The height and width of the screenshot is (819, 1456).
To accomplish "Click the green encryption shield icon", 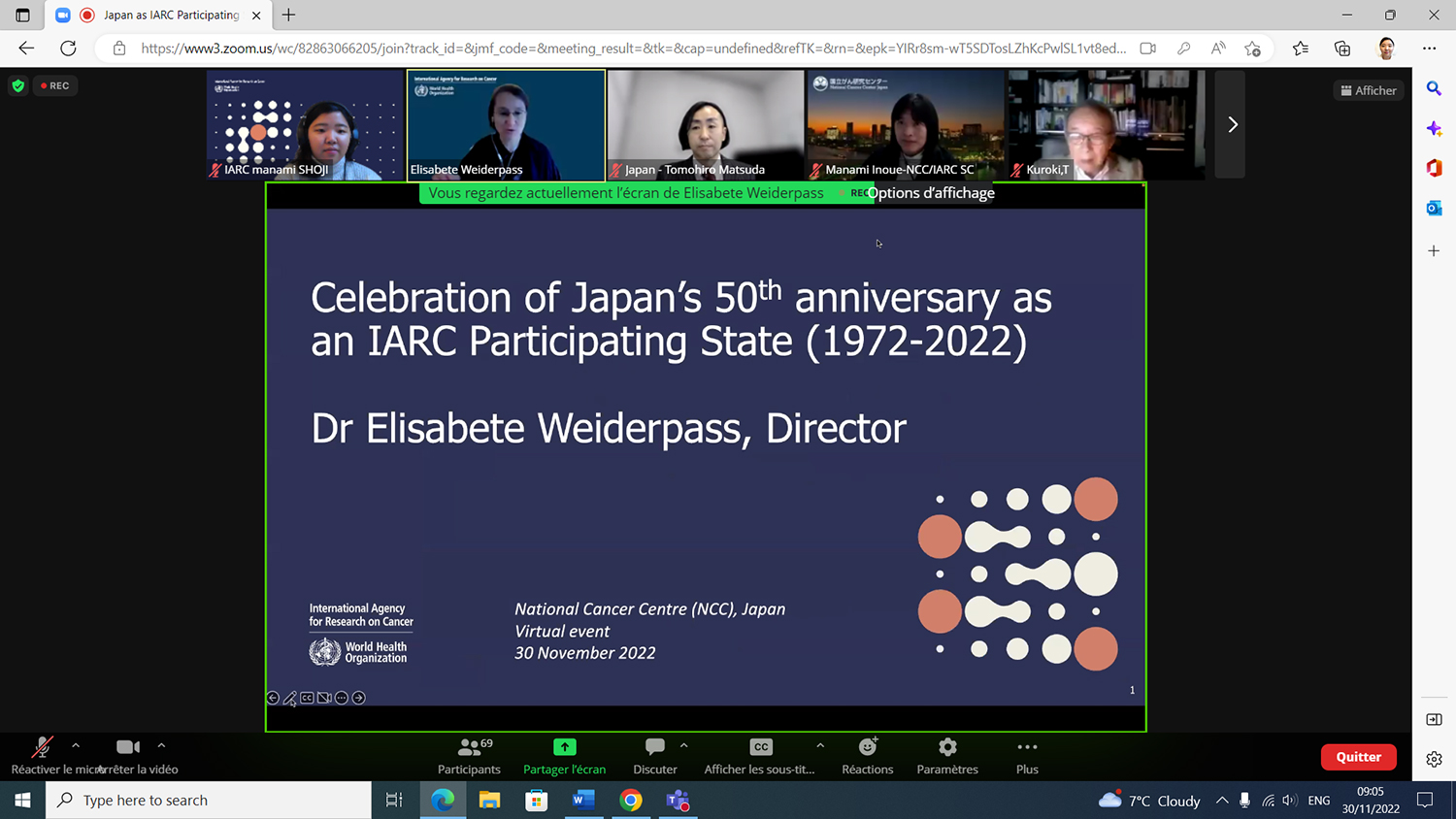I will [17, 86].
